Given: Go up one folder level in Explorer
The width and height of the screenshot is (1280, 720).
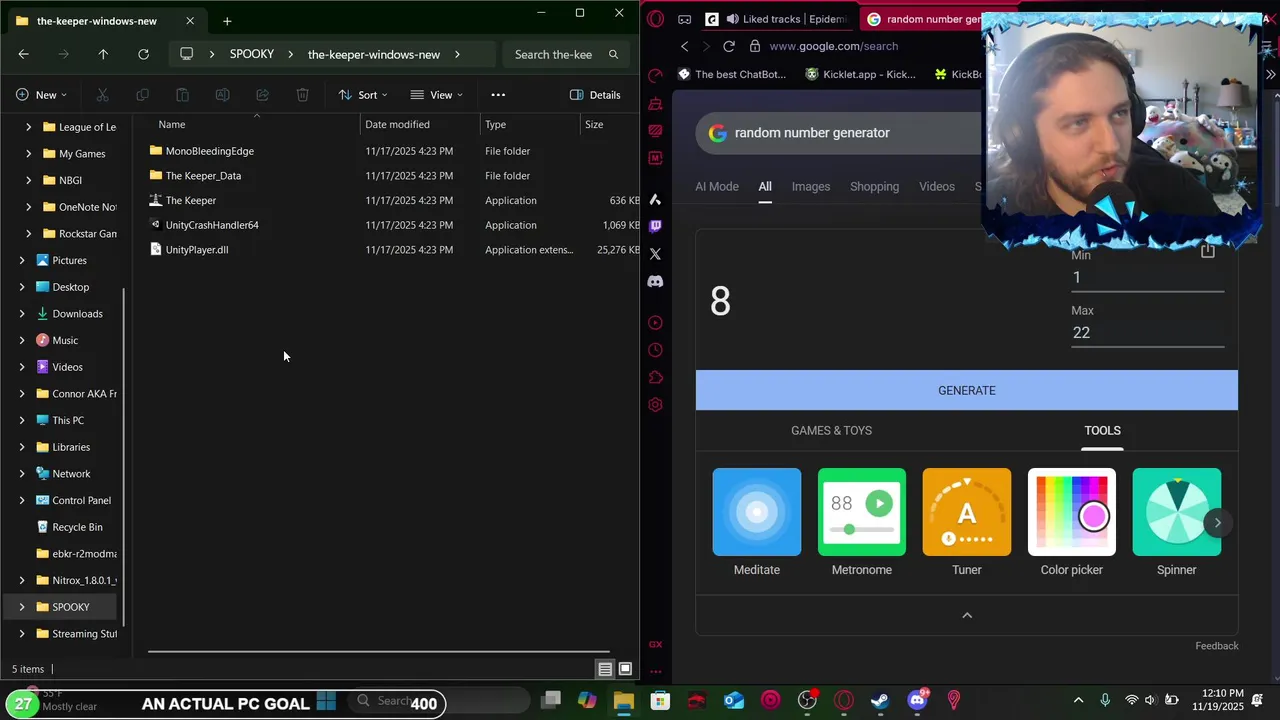Looking at the screenshot, I should coord(103,54).
